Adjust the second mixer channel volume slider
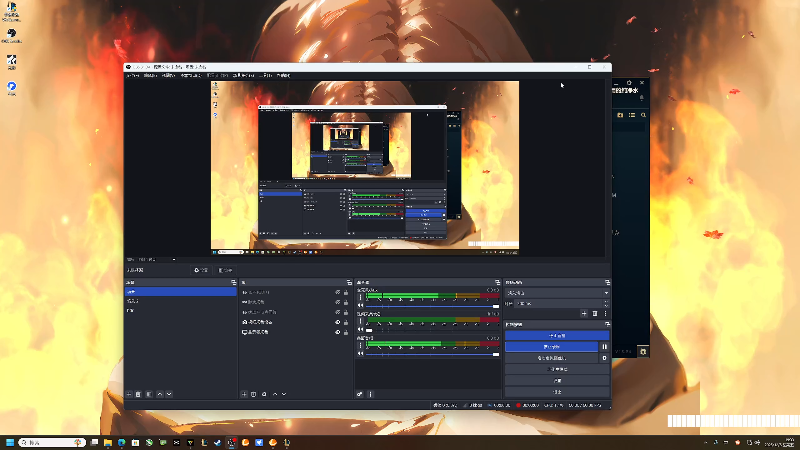 (x=433, y=330)
